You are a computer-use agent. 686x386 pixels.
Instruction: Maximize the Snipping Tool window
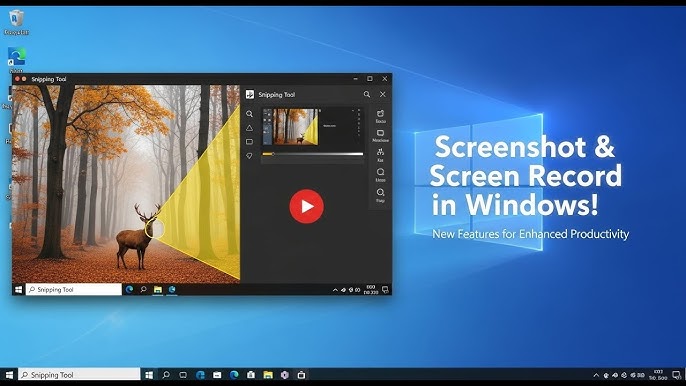370,79
